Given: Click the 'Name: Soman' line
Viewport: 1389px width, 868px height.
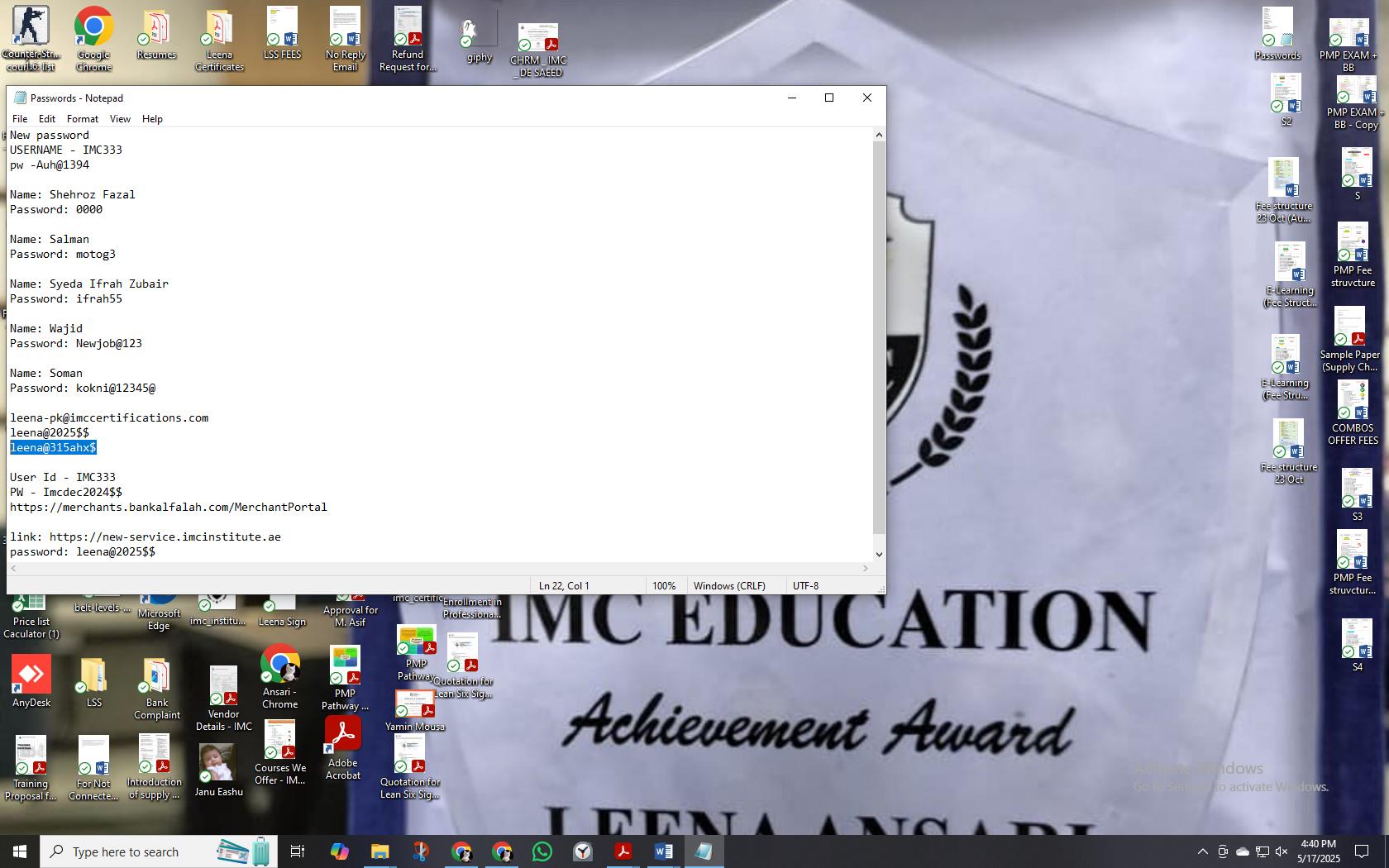Looking at the screenshot, I should tap(46, 373).
